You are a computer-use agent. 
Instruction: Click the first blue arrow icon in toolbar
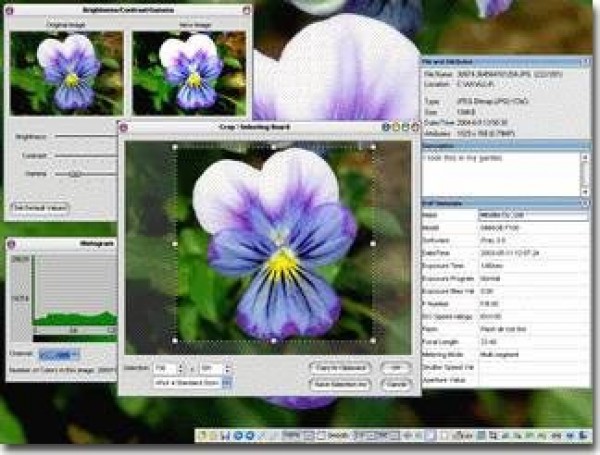tap(238, 435)
